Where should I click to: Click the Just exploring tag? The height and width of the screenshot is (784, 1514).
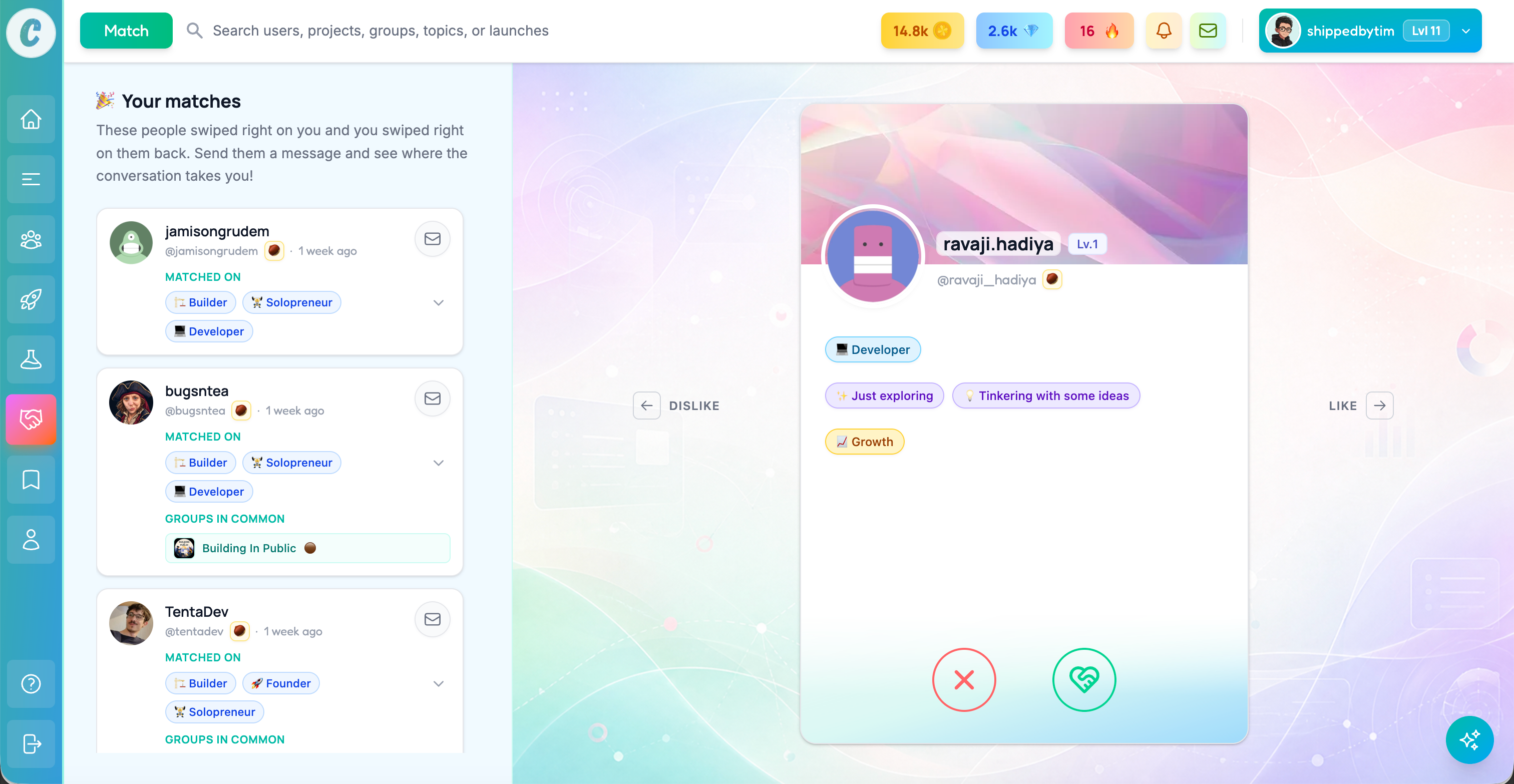point(884,396)
